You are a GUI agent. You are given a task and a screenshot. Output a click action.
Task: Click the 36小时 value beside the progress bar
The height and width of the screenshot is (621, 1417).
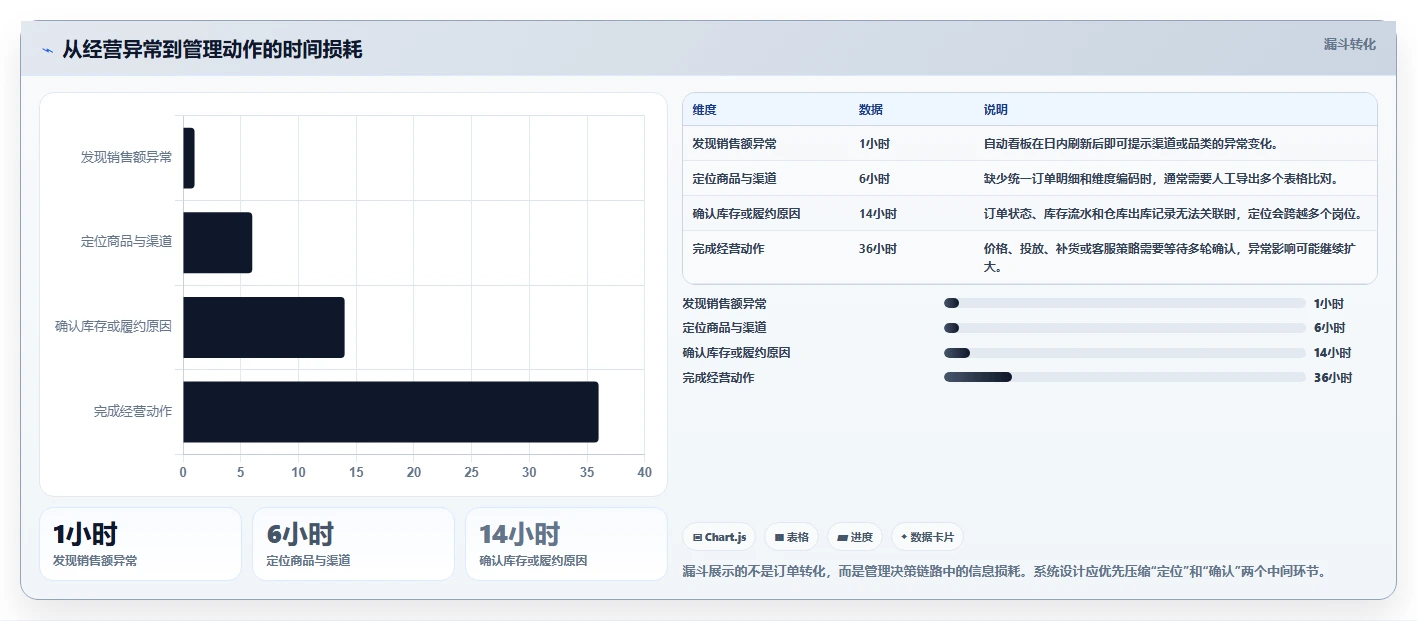coord(1333,378)
